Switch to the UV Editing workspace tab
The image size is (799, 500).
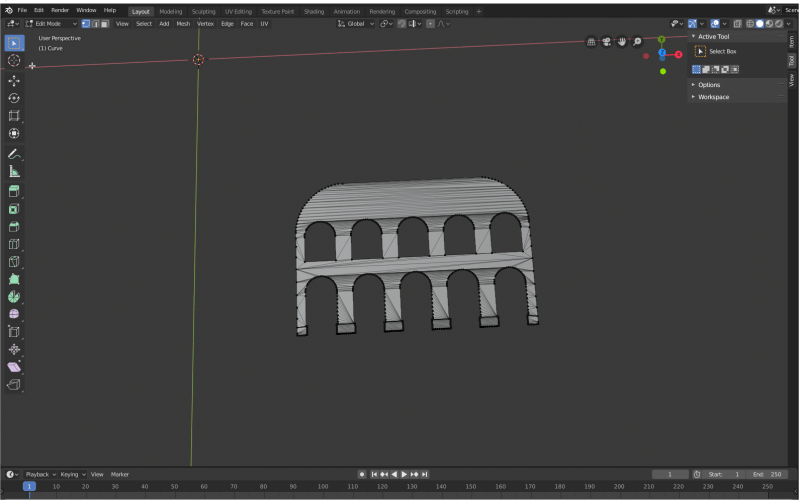[238, 11]
